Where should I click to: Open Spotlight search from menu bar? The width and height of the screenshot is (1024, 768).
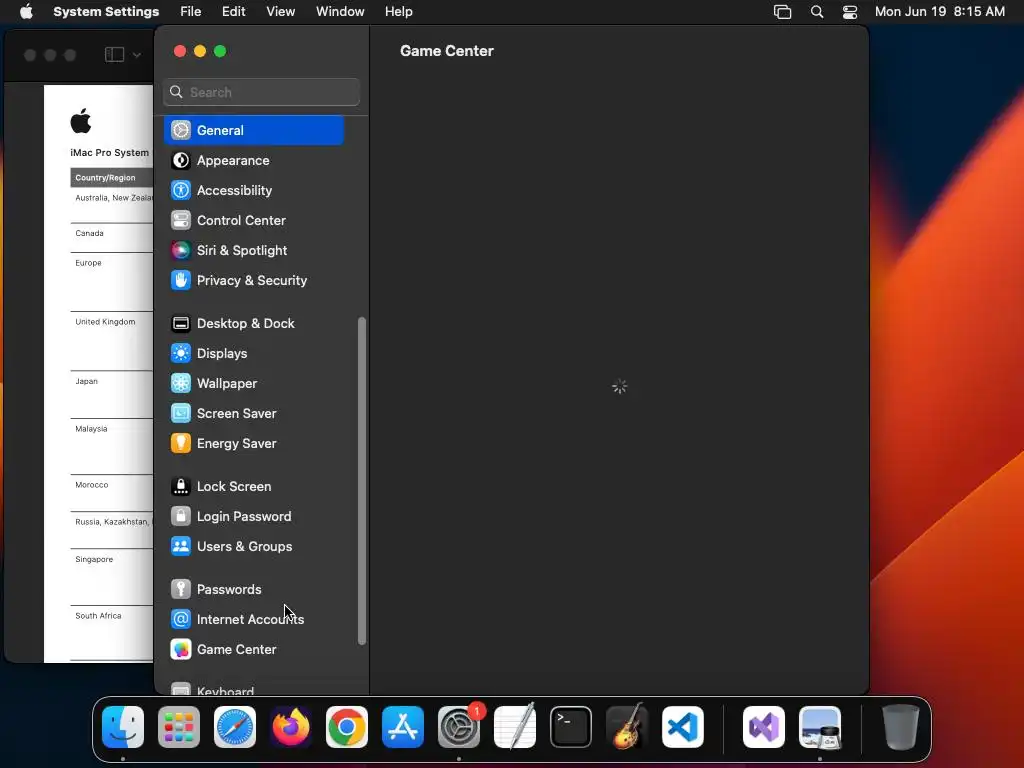point(817,12)
